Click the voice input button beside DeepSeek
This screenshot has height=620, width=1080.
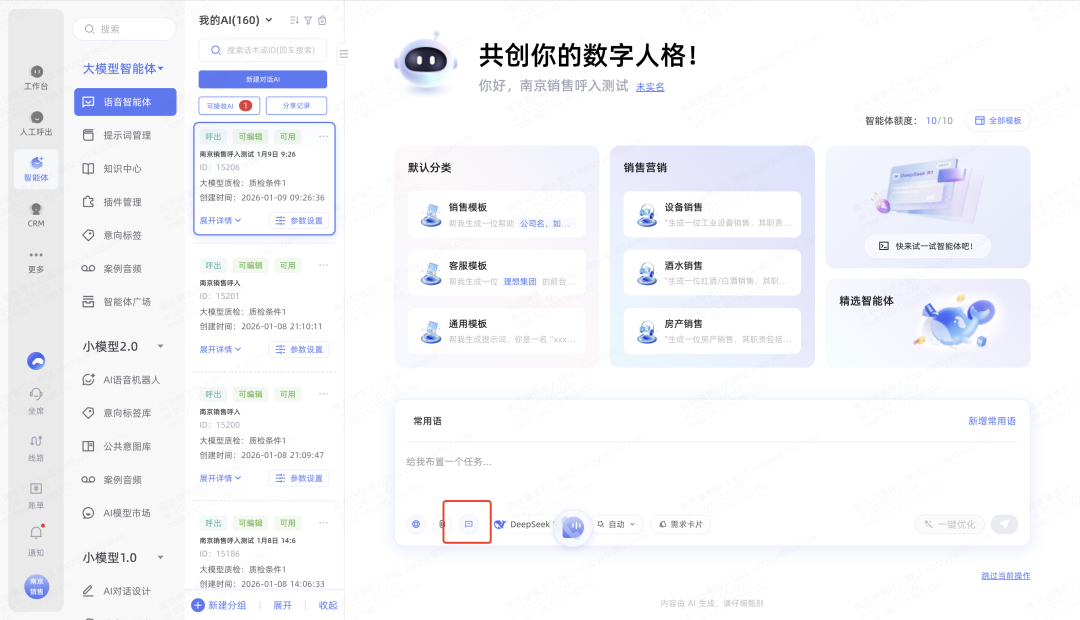coord(573,526)
